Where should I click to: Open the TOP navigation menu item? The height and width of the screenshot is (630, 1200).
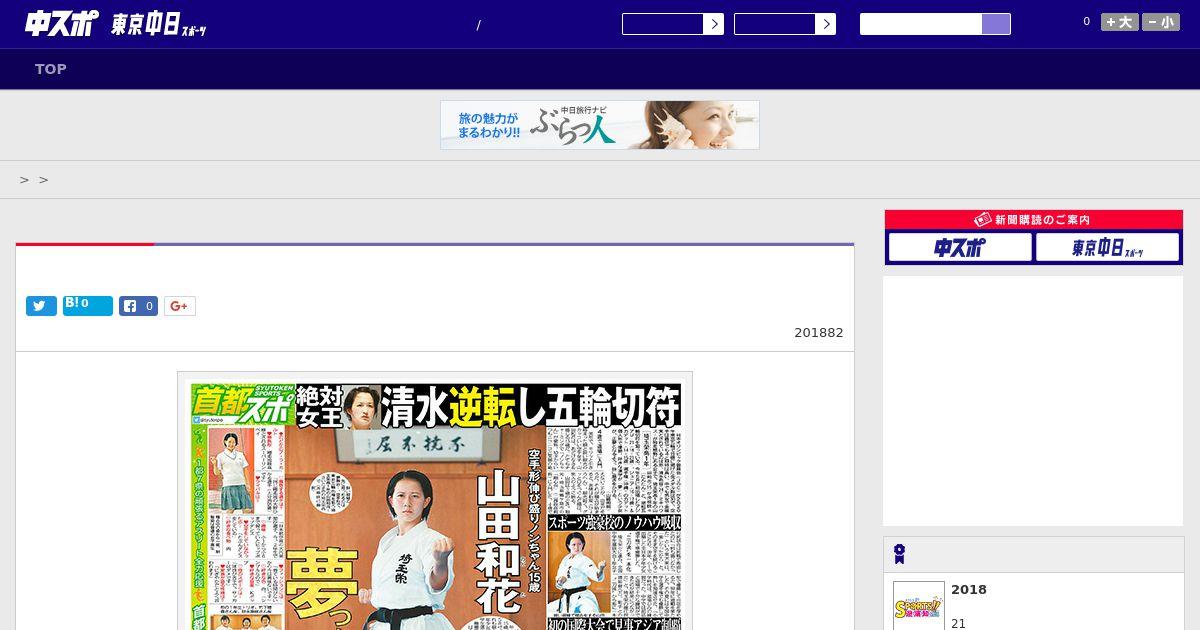(x=51, y=69)
